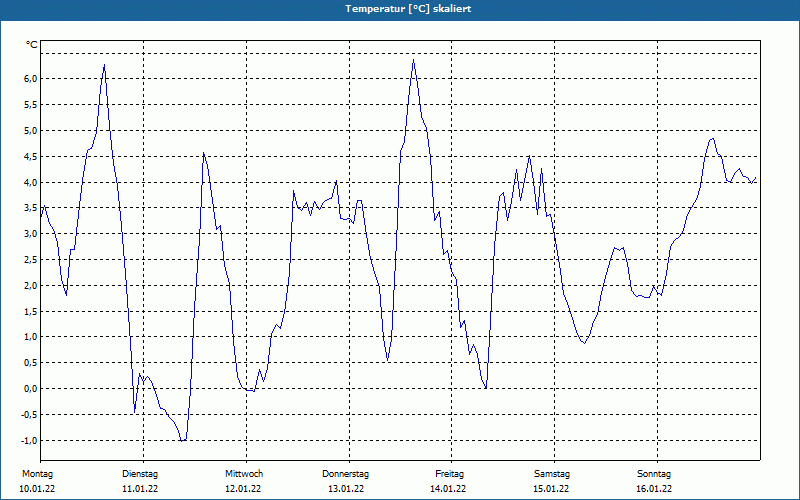Click the Thursday temperature peak, highest of the week

click(x=413, y=60)
